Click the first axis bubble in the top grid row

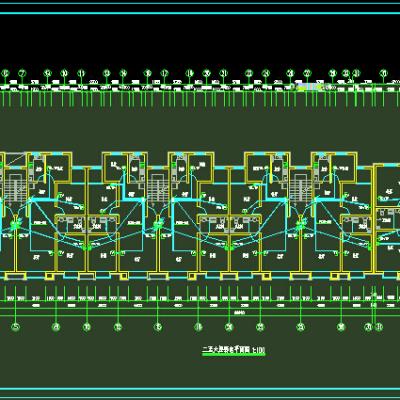(x=5, y=73)
